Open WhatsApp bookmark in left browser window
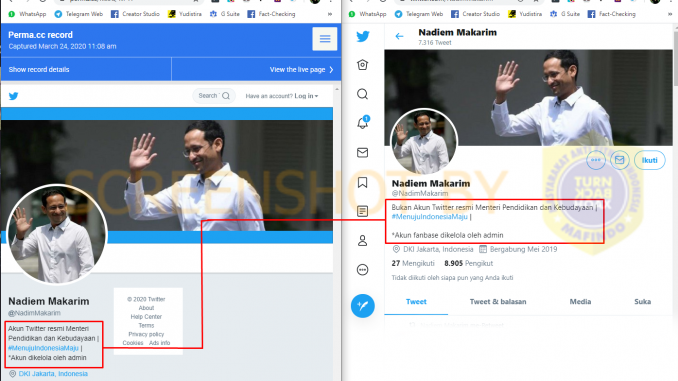This screenshot has height=381, width=678. point(27,14)
